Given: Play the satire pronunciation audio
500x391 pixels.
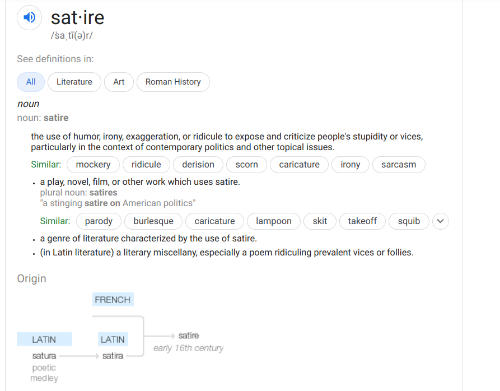Looking at the screenshot, I should pos(29,17).
